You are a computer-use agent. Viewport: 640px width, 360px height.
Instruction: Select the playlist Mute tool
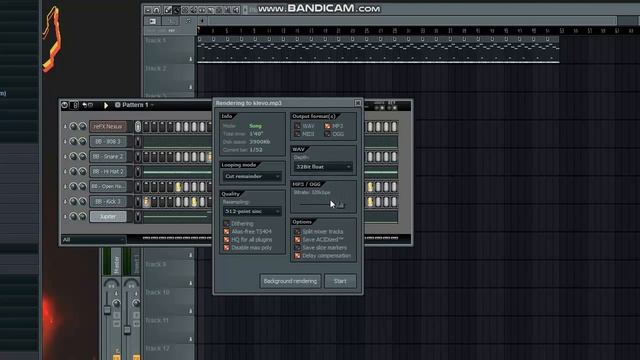pos(193,10)
